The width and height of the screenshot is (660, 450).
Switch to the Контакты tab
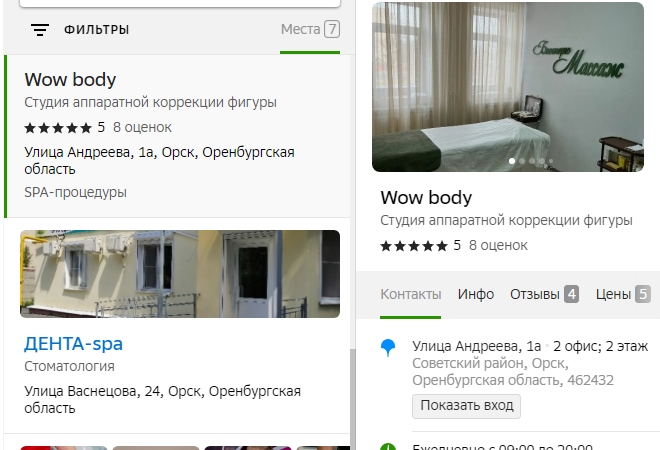[410, 294]
